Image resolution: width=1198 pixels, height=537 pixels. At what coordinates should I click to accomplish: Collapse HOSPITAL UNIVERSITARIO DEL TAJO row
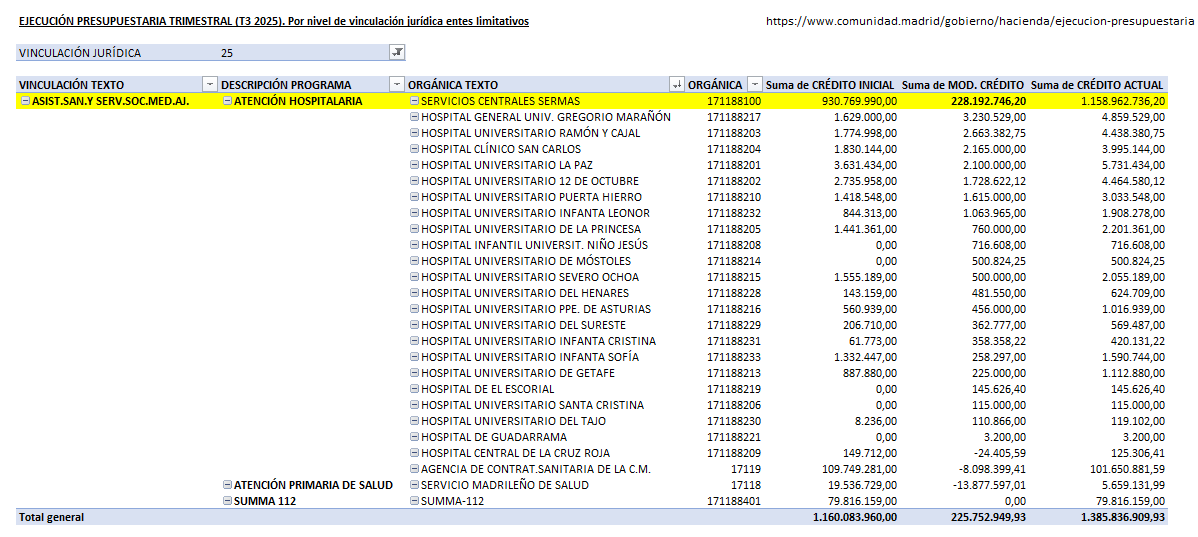click(414, 421)
